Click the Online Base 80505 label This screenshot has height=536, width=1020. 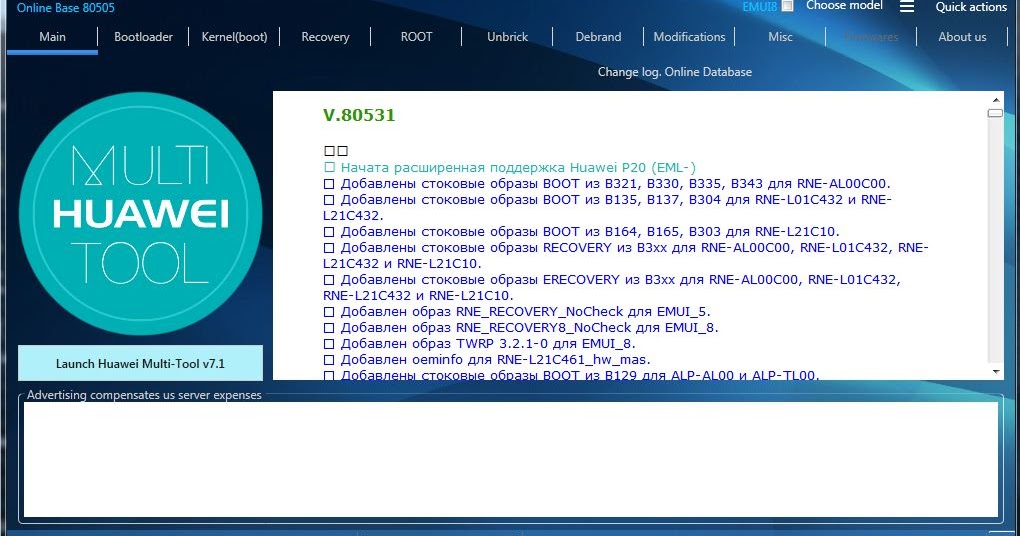(x=66, y=8)
